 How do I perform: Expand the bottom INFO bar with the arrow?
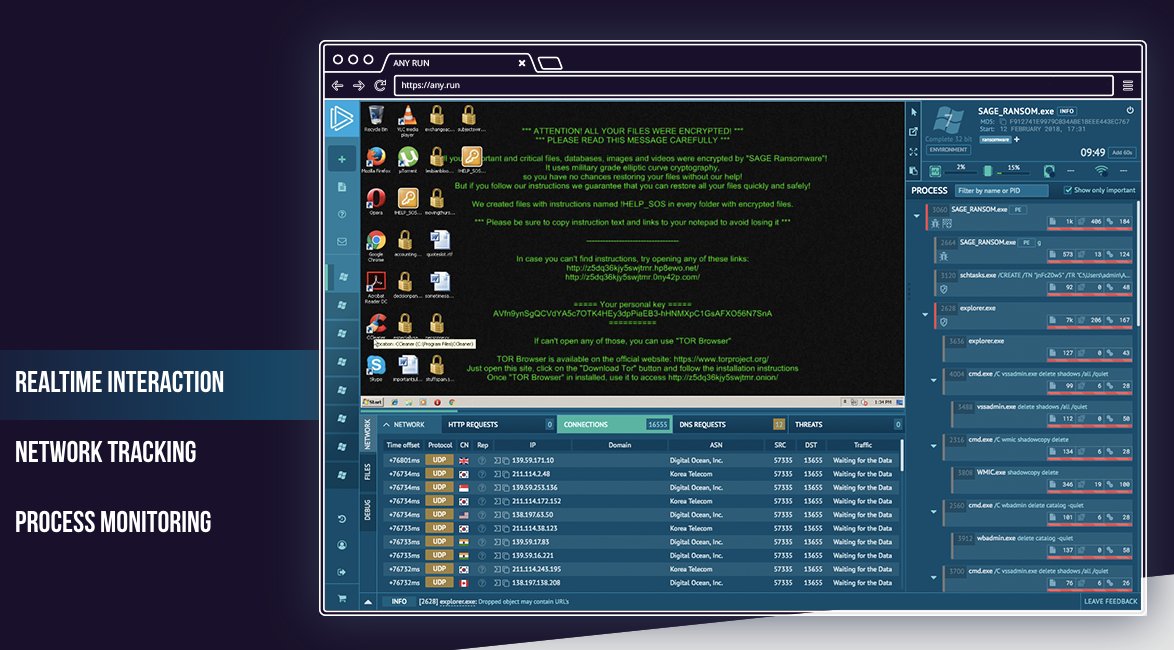368,601
